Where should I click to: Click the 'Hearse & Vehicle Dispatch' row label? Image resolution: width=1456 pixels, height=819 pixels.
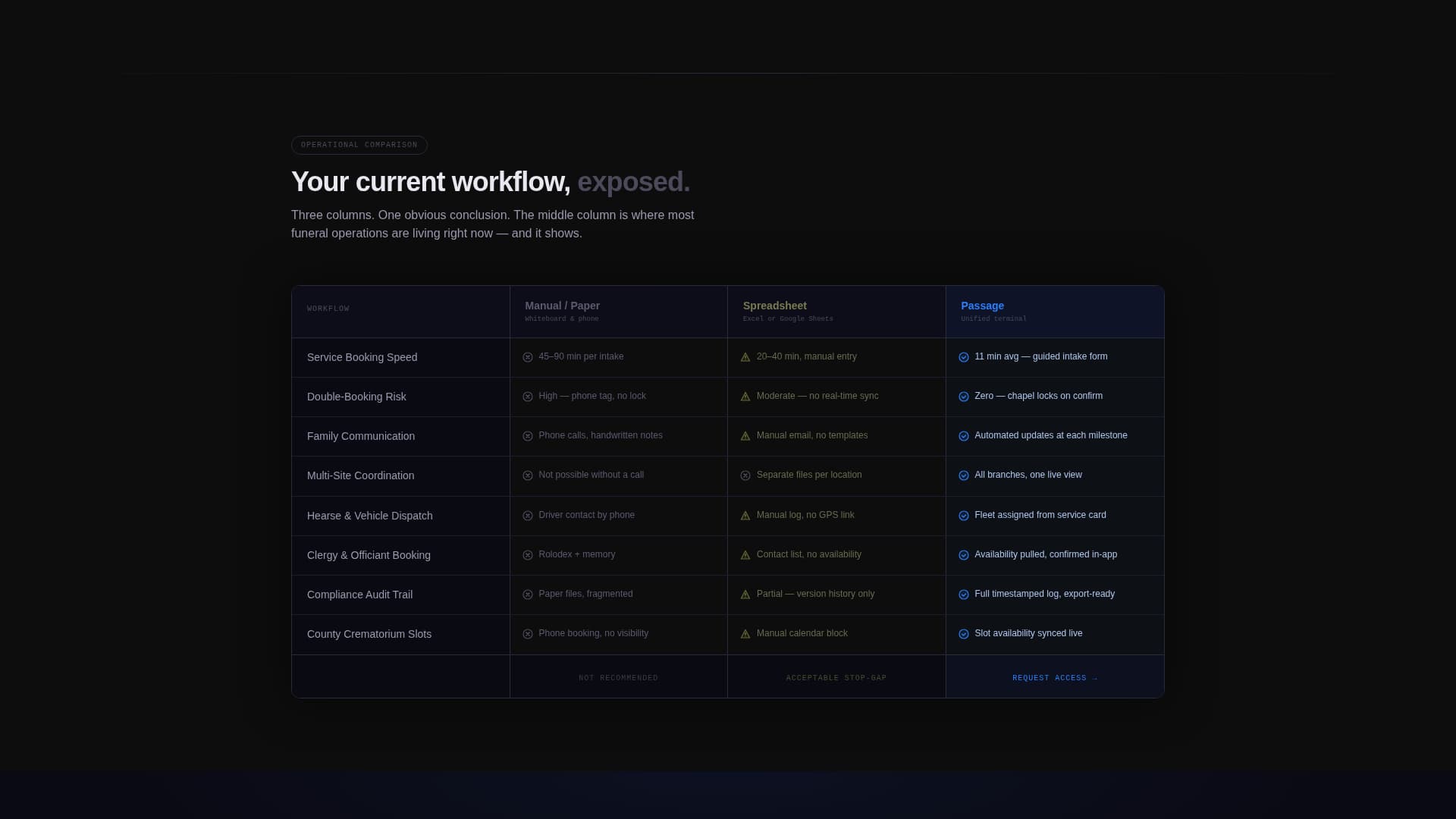coord(369,516)
